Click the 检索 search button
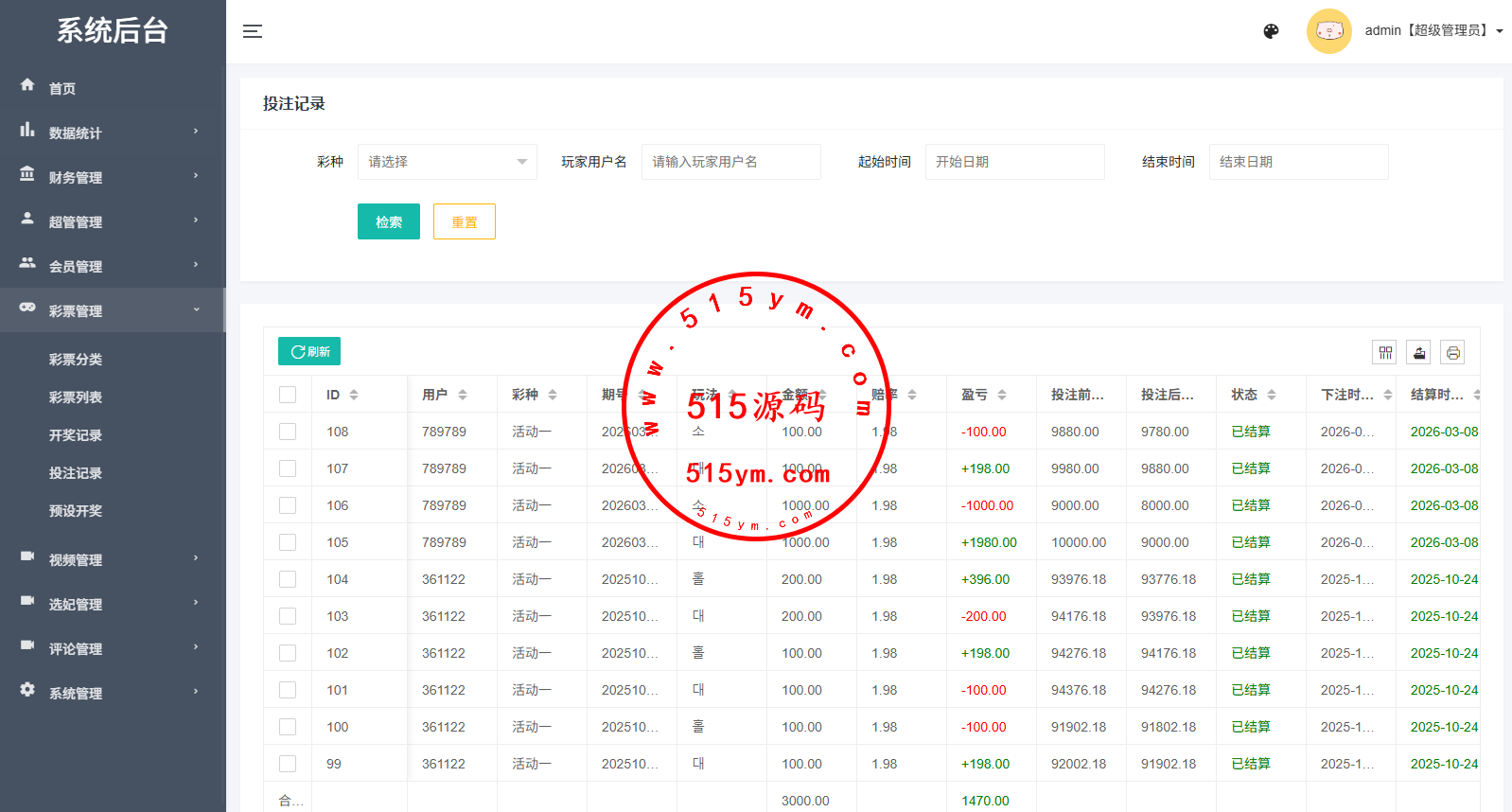The image size is (1512, 812). click(x=388, y=222)
